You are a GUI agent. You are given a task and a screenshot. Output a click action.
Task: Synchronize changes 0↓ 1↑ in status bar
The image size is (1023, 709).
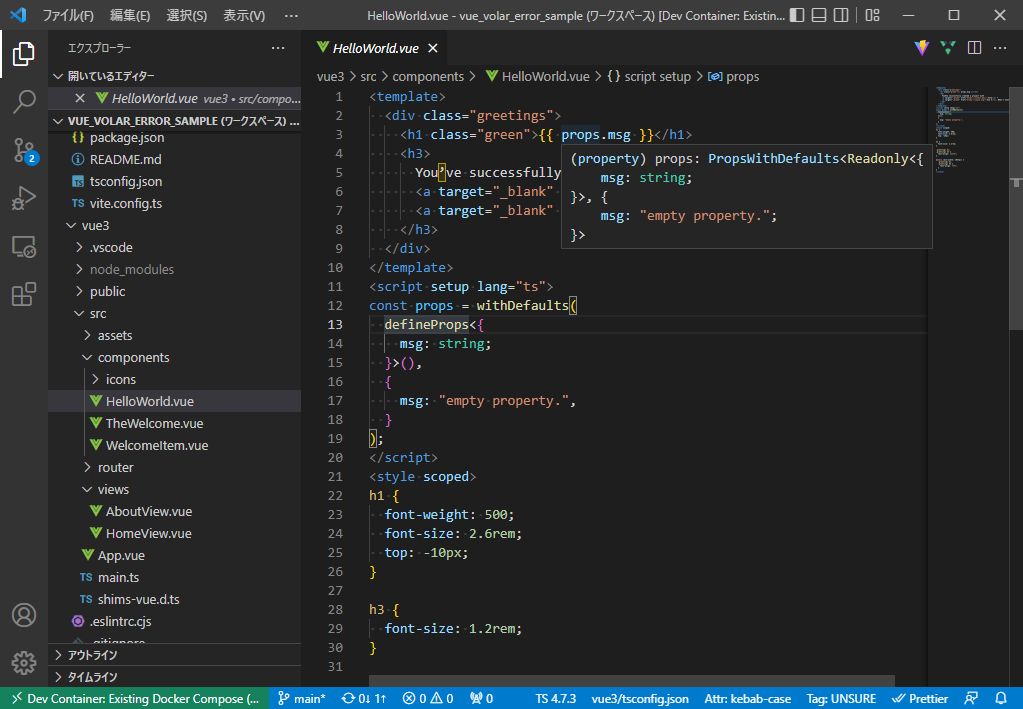pos(364,699)
